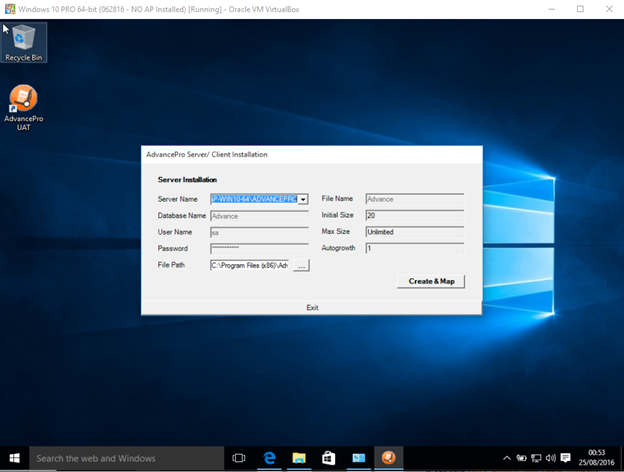Select the AdvancePro installer taskbar icon
624x472 pixels.
pos(388,458)
